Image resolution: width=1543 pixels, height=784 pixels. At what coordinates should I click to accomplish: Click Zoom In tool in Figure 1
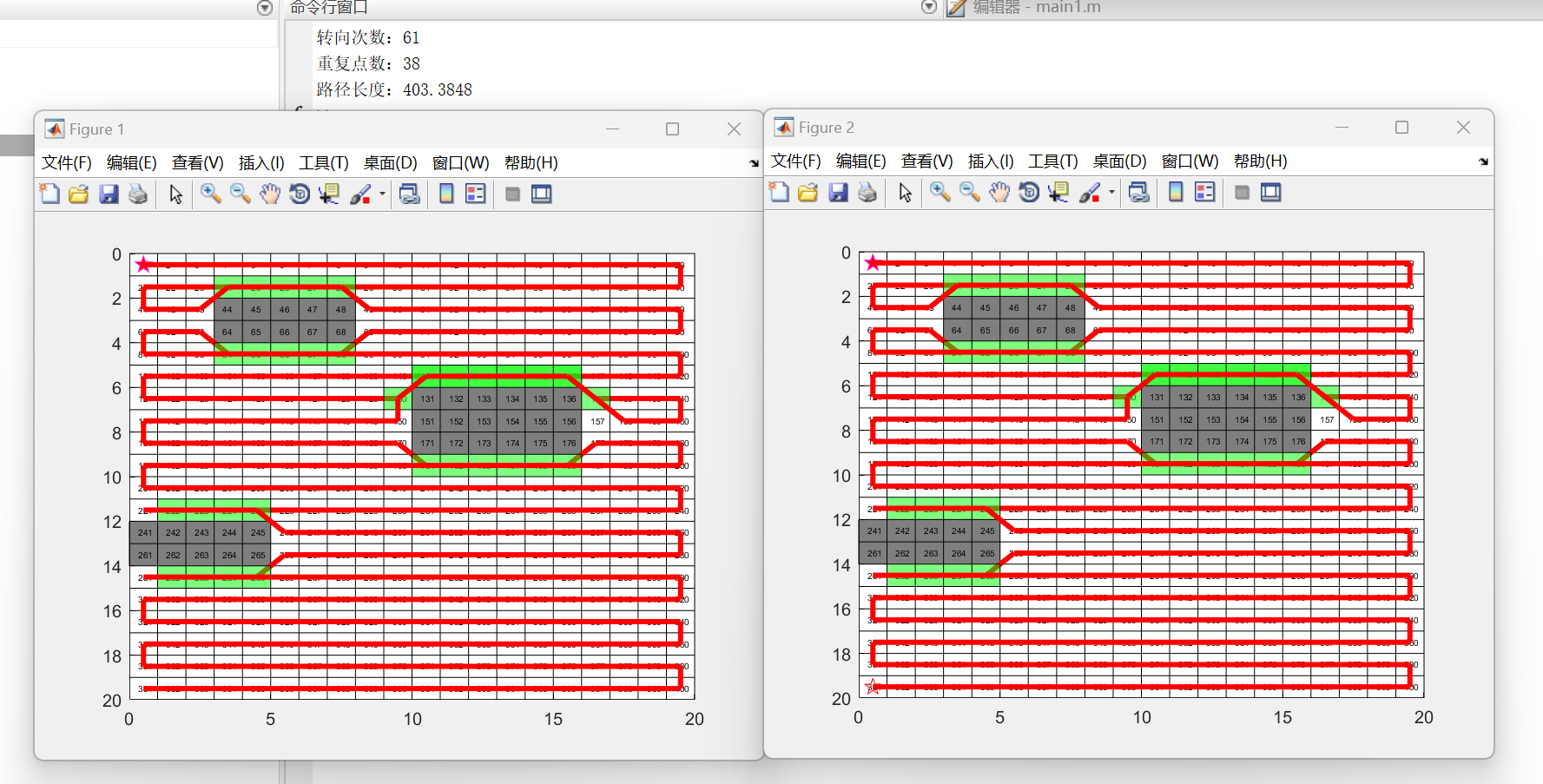point(210,194)
